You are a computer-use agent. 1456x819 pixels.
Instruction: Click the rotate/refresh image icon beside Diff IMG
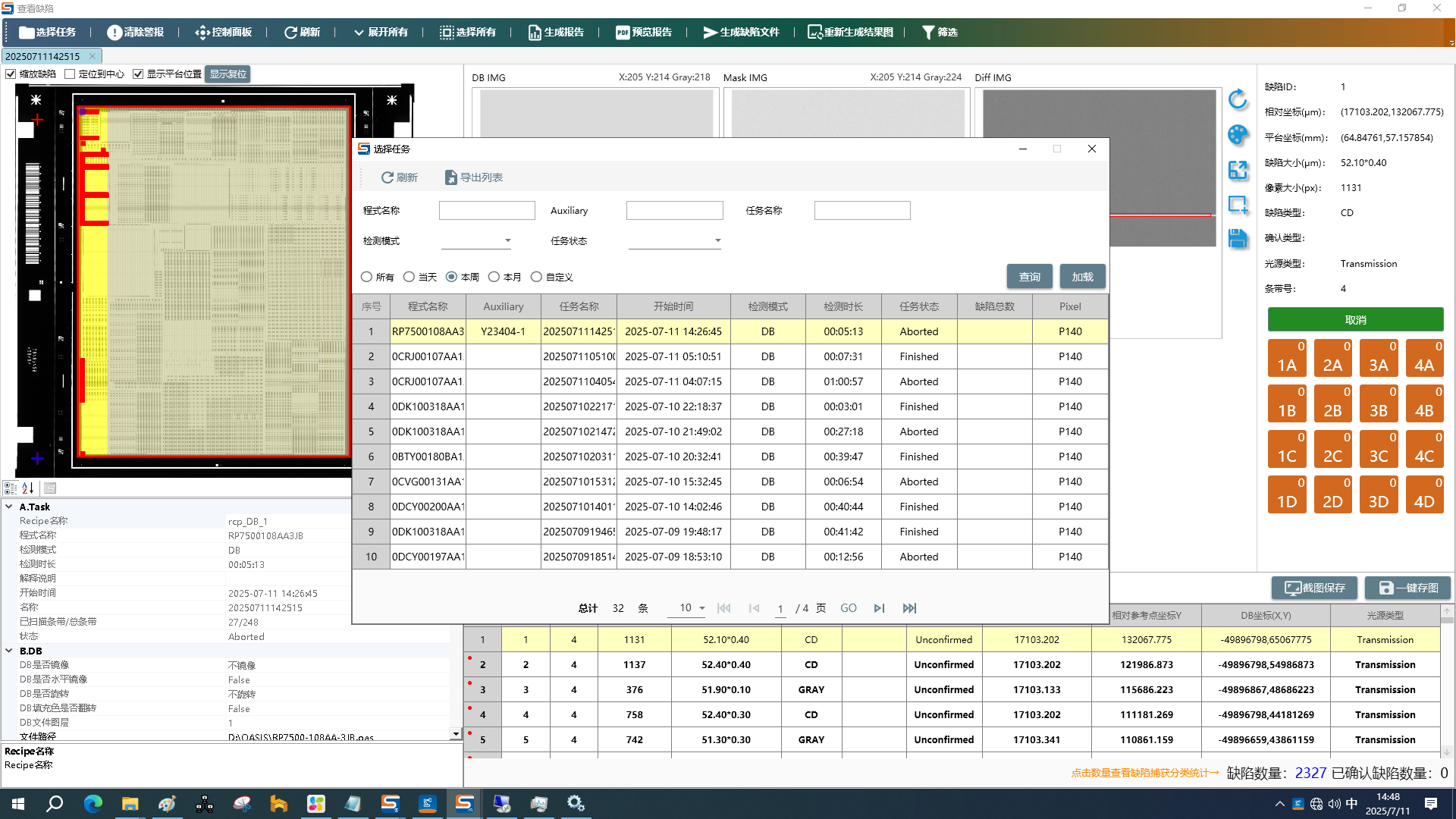[1238, 99]
